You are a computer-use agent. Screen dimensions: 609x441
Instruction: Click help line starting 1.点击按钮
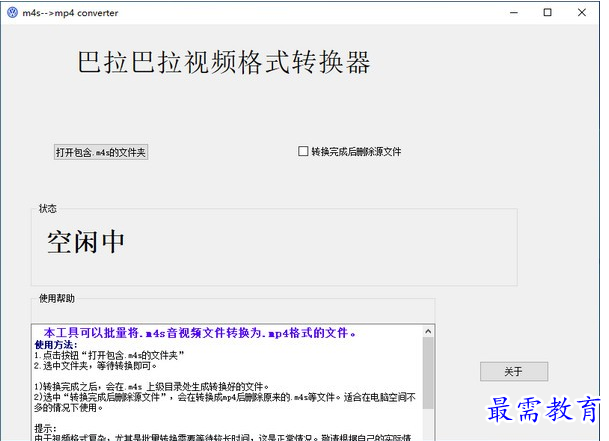point(109,355)
